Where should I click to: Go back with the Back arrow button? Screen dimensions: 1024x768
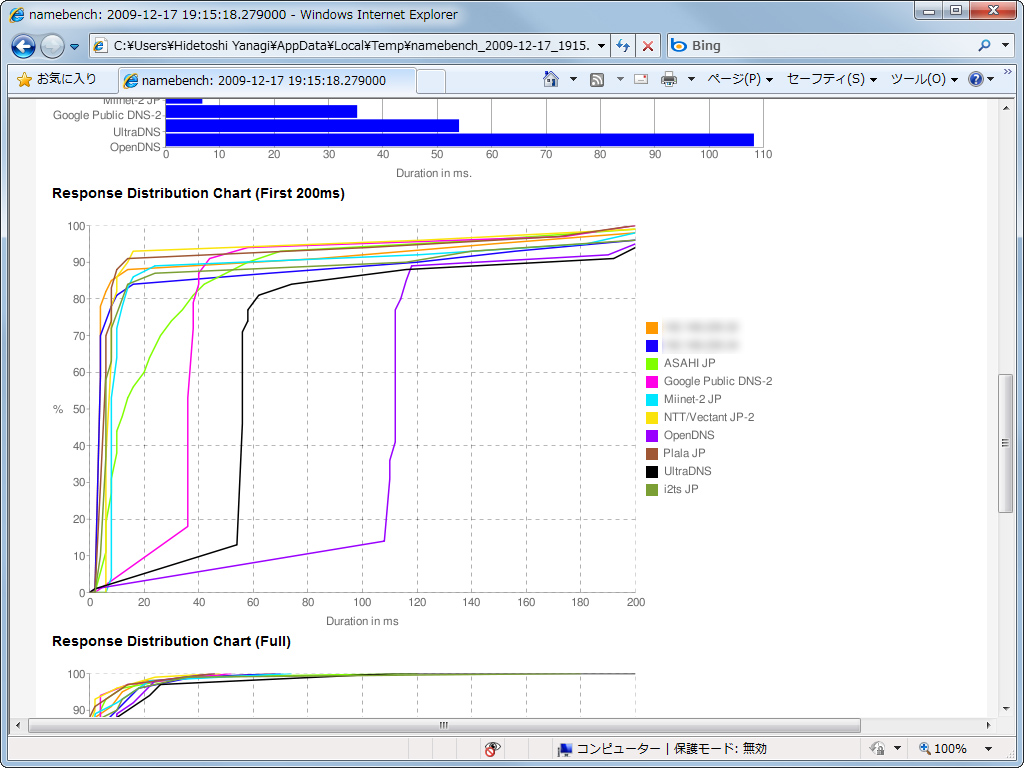(24, 46)
